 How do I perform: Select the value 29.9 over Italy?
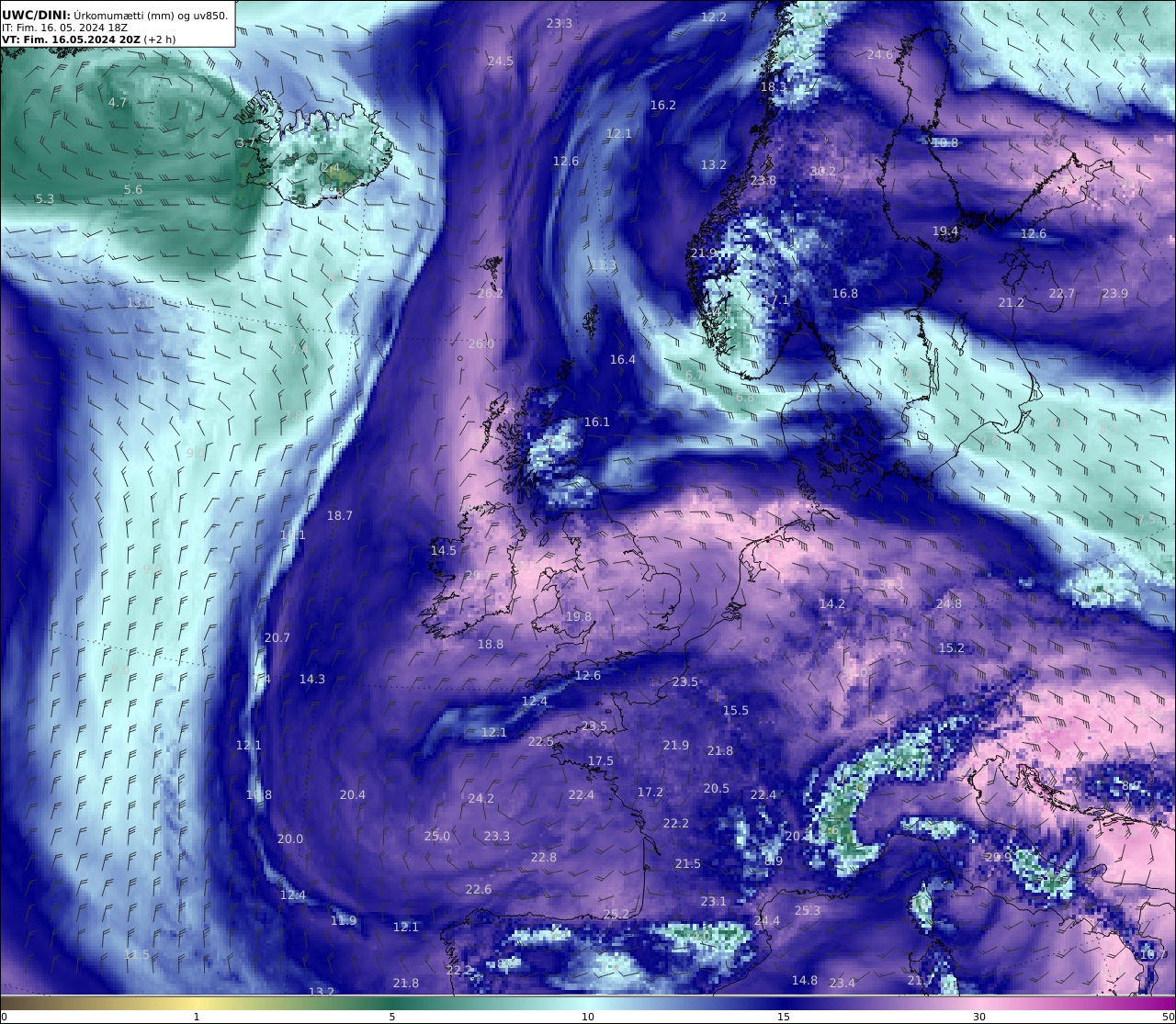tap(999, 857)
